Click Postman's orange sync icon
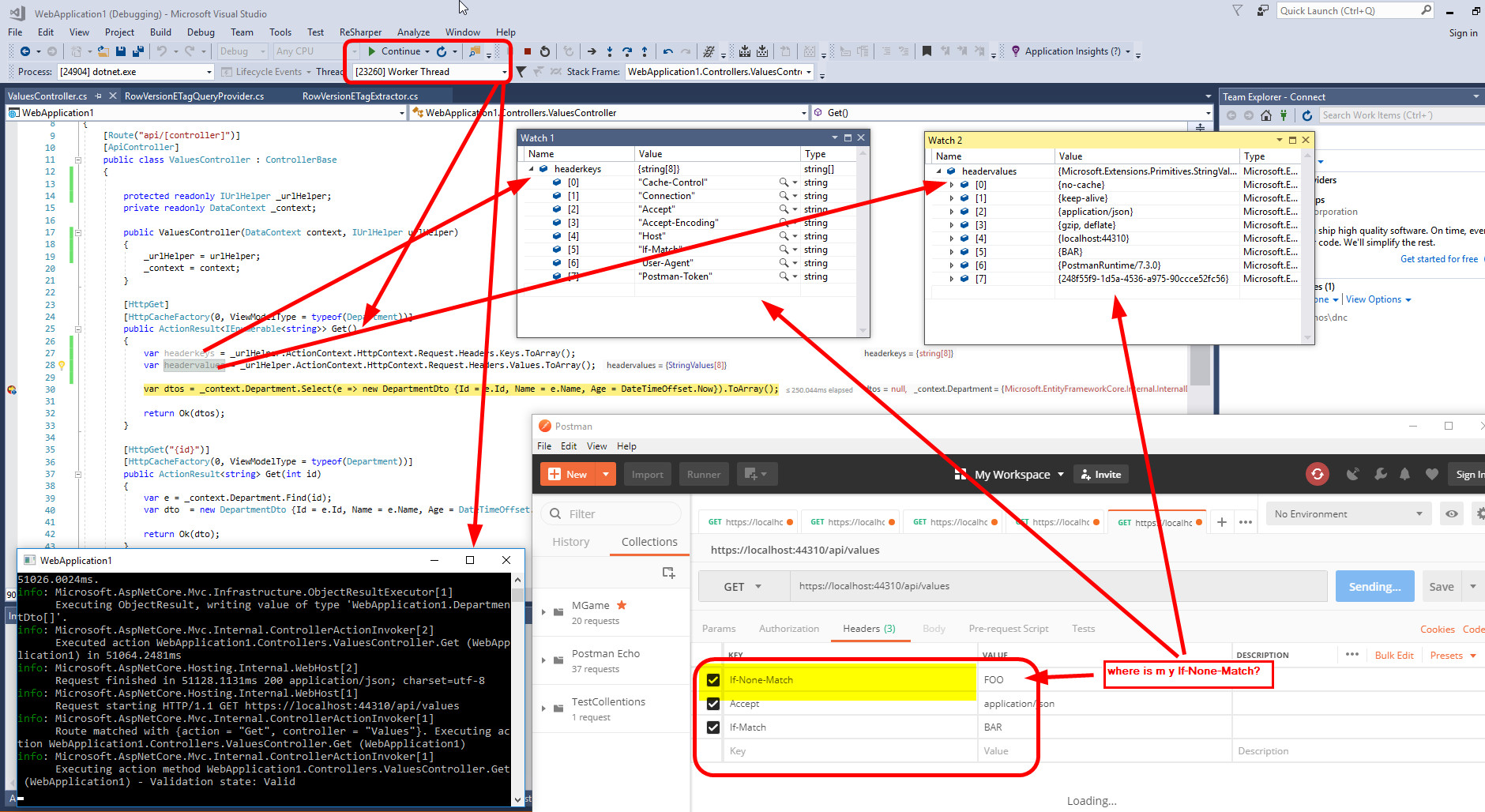Screen dimensions: 1485x812 [x=1317, y=474]
